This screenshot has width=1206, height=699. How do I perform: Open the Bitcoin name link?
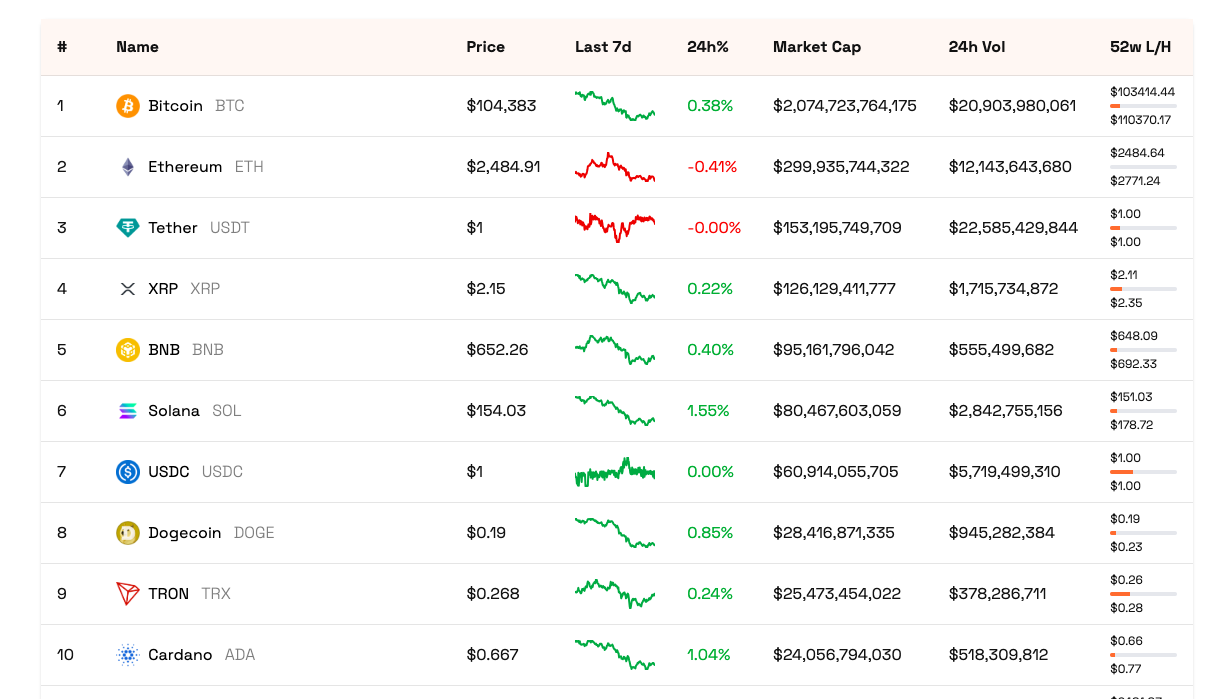175,106
